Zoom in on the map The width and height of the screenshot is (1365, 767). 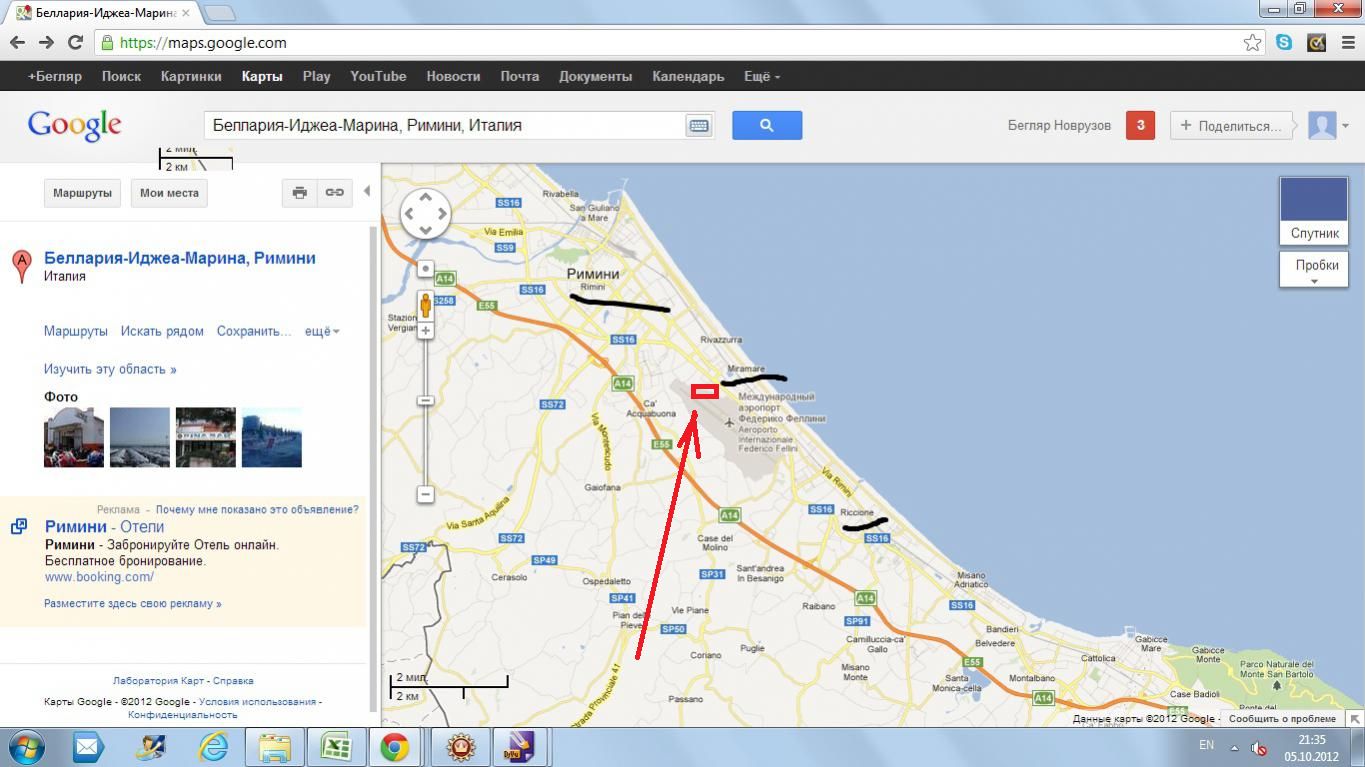coord(425,331)
